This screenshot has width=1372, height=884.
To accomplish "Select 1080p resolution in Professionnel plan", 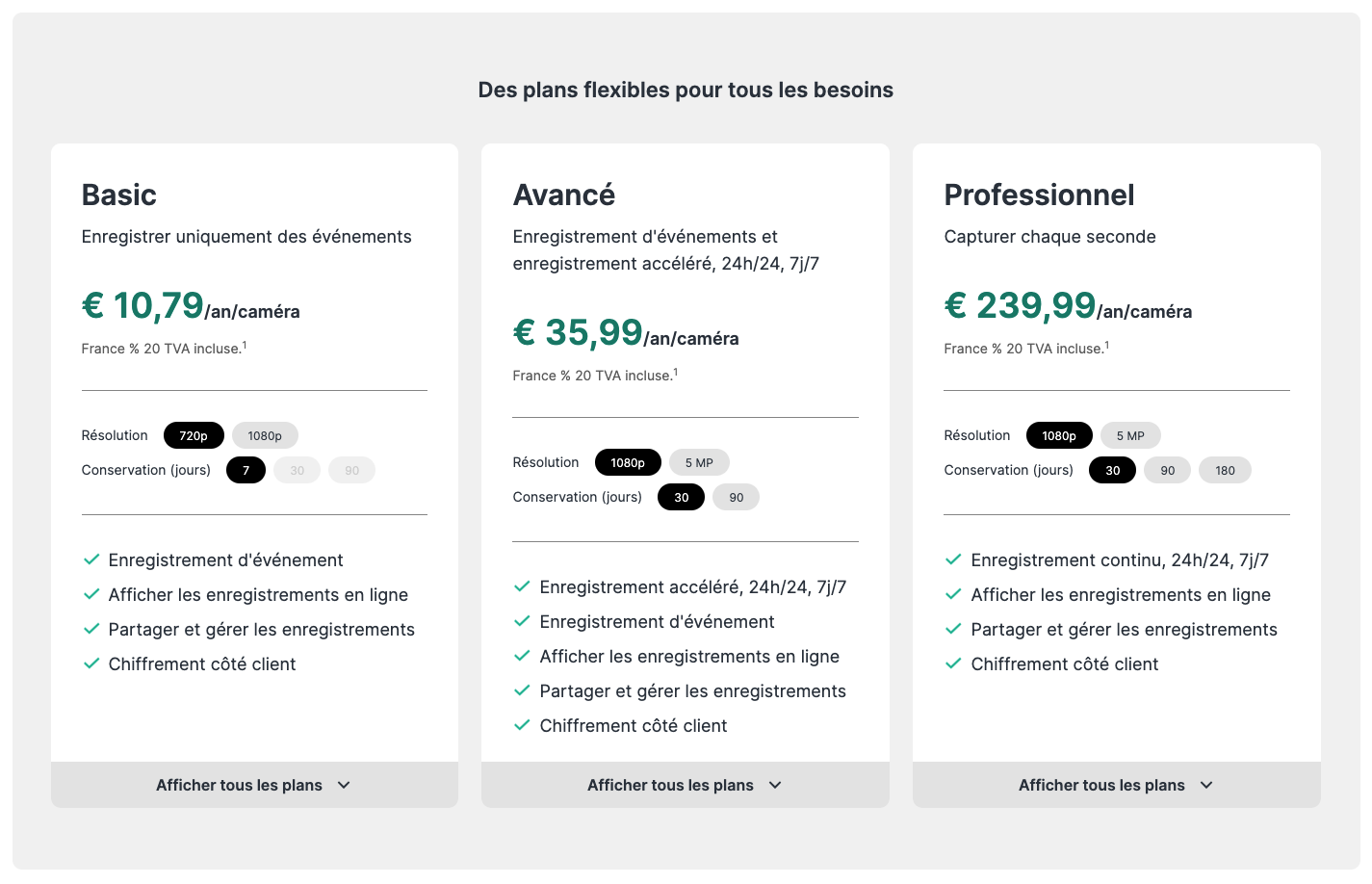I will (x=1059, y=435).
